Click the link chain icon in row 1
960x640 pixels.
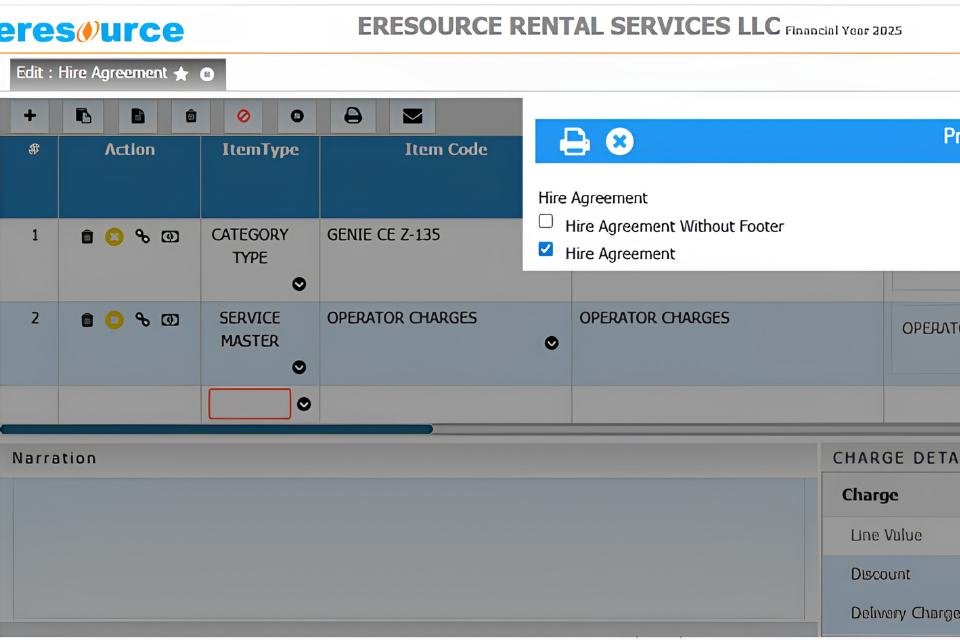142,236
